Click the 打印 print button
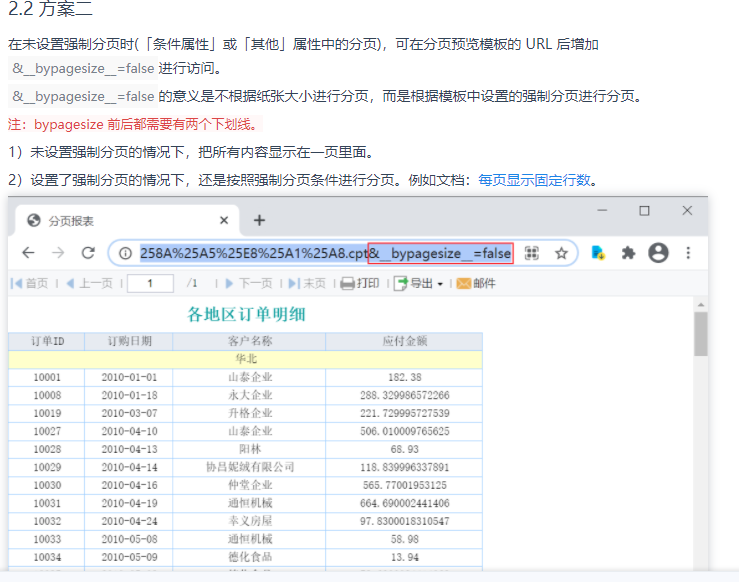Image resolution: width=739 pixels, height=582 pixels. point(360,283)
